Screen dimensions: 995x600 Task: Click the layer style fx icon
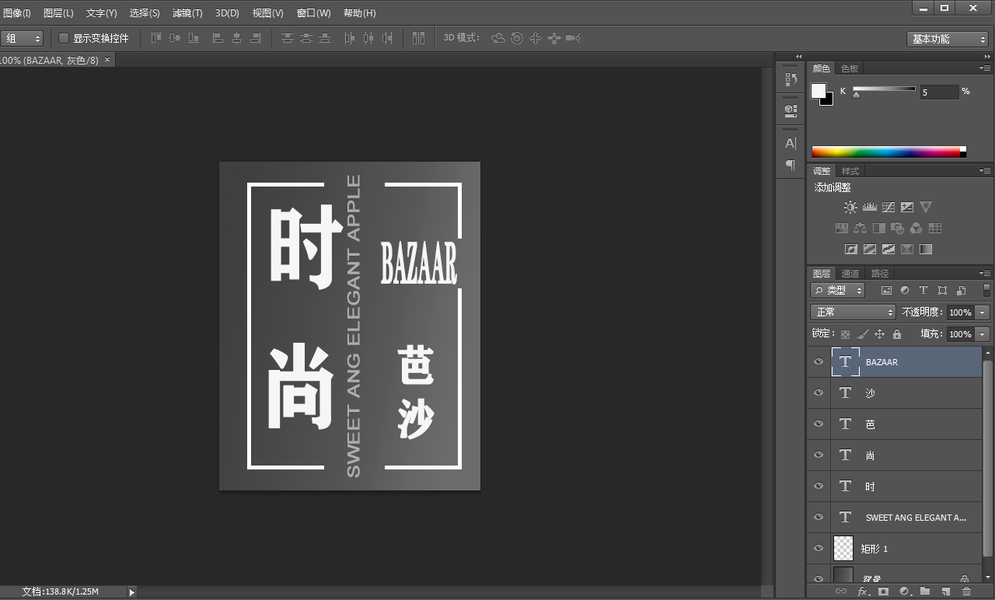click(x=862, y=591)
